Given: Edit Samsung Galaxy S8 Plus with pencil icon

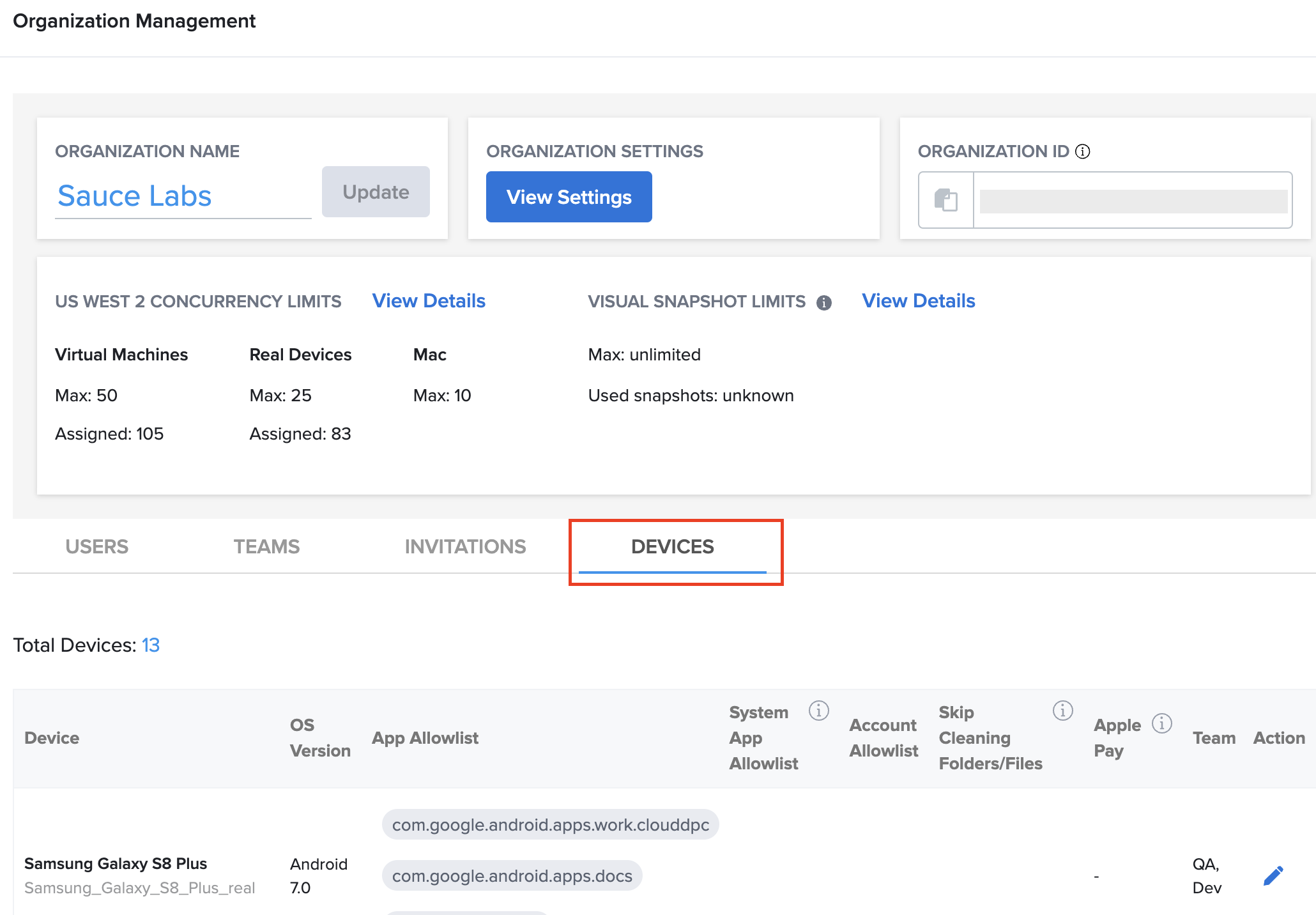Looking at the screenshot, I should [x=1273, y=876].
